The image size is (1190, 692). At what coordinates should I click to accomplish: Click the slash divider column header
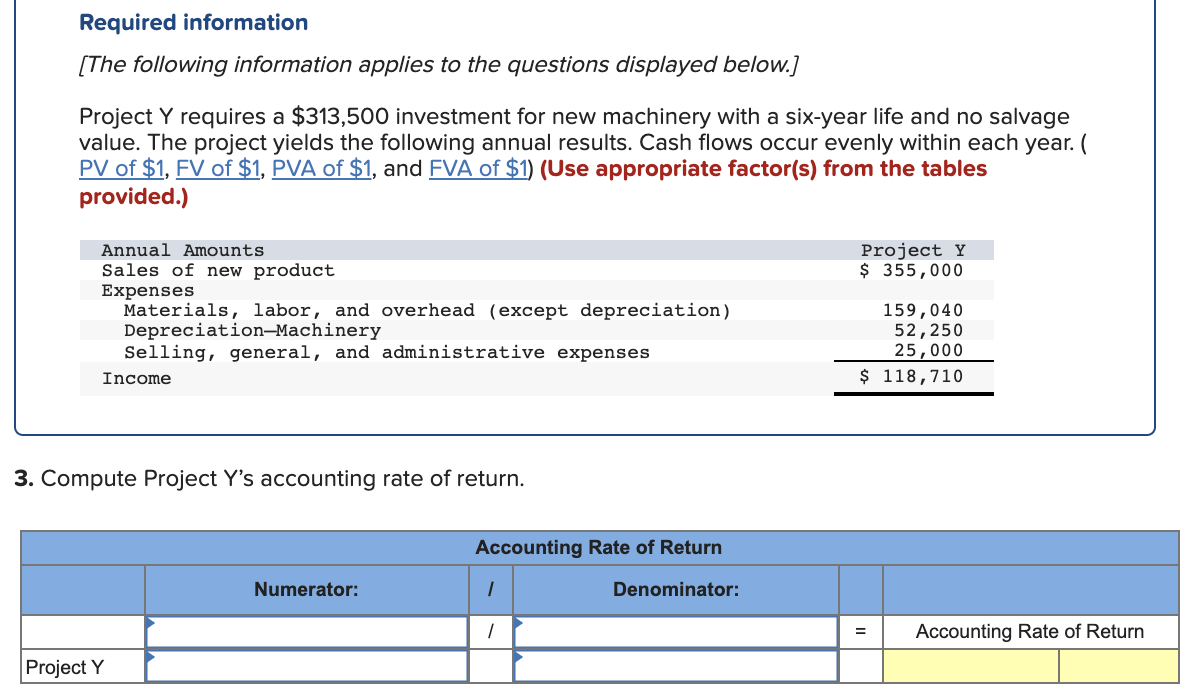pyautogui.click(x=490, y=590)
